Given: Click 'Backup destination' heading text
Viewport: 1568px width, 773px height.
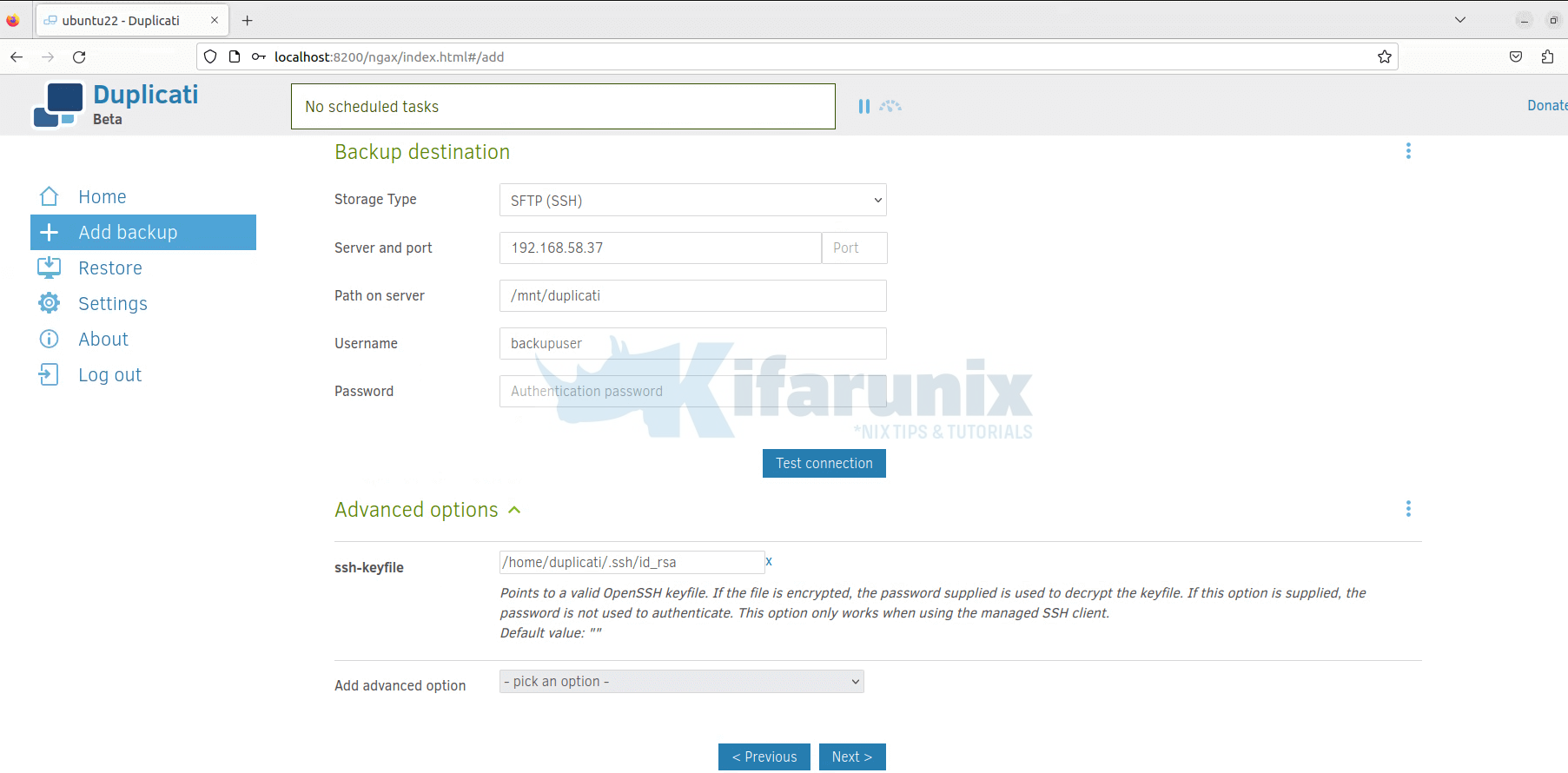Looking at the screenshot, I should pos(422,152).
